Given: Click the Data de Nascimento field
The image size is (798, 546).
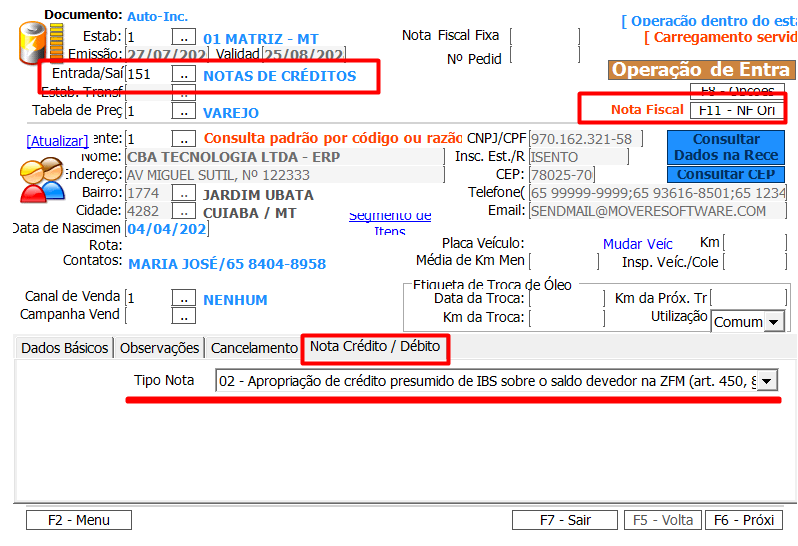Looking at the screenshot, I should click(x=167, y=229).
